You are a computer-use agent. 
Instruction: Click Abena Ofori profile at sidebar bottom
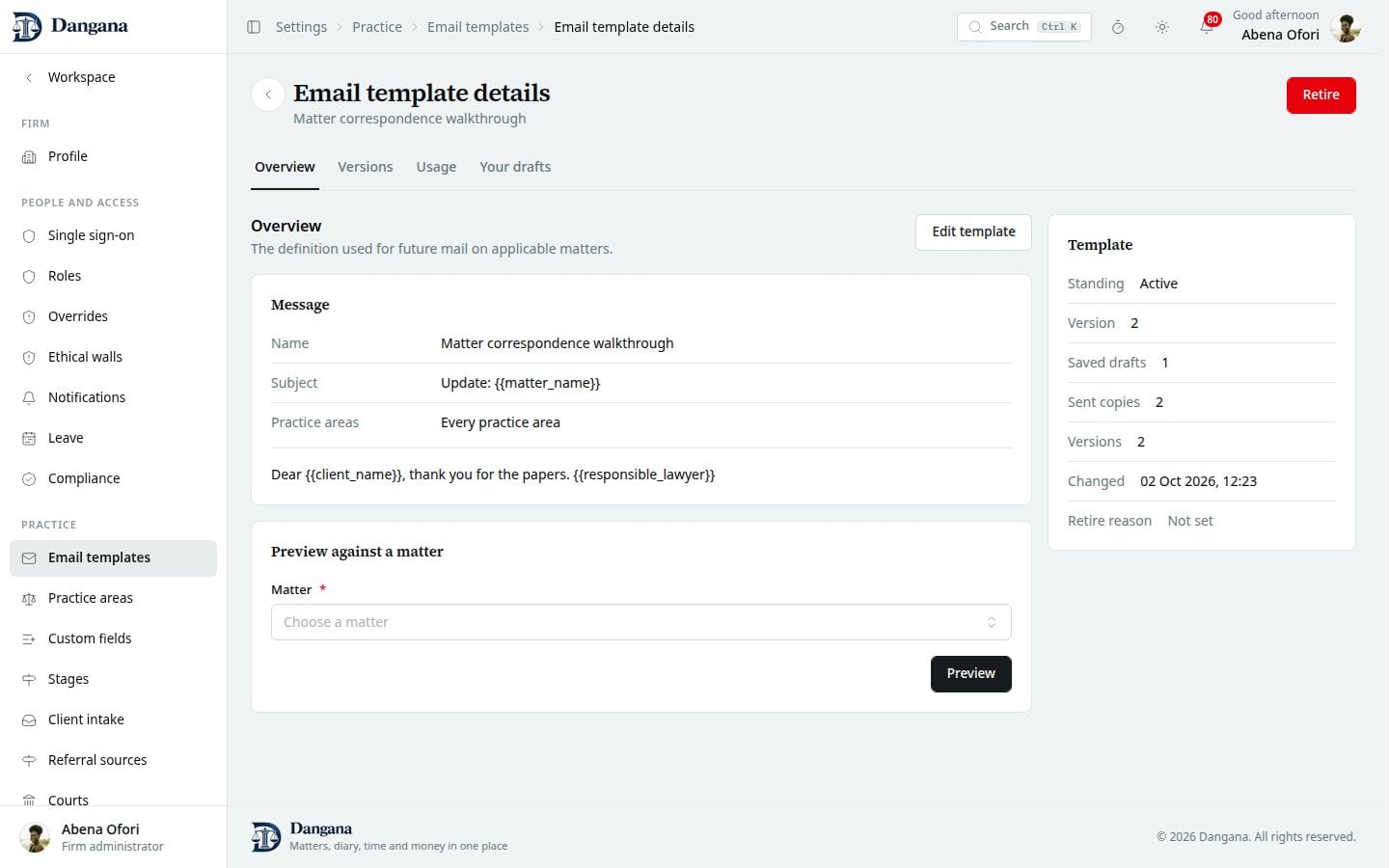click(113, 837)
